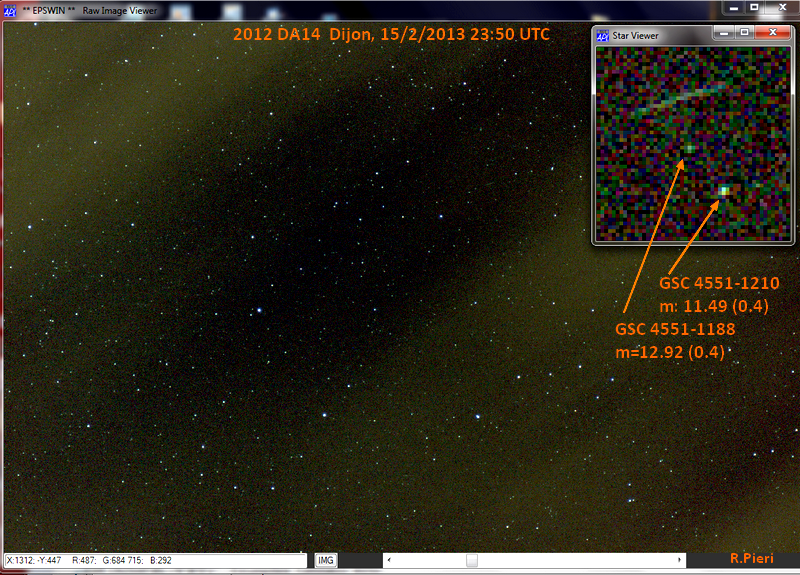Maximize the Raw Image Viewer window
This screenshot has width=800, height=575.
click(755, 7)
